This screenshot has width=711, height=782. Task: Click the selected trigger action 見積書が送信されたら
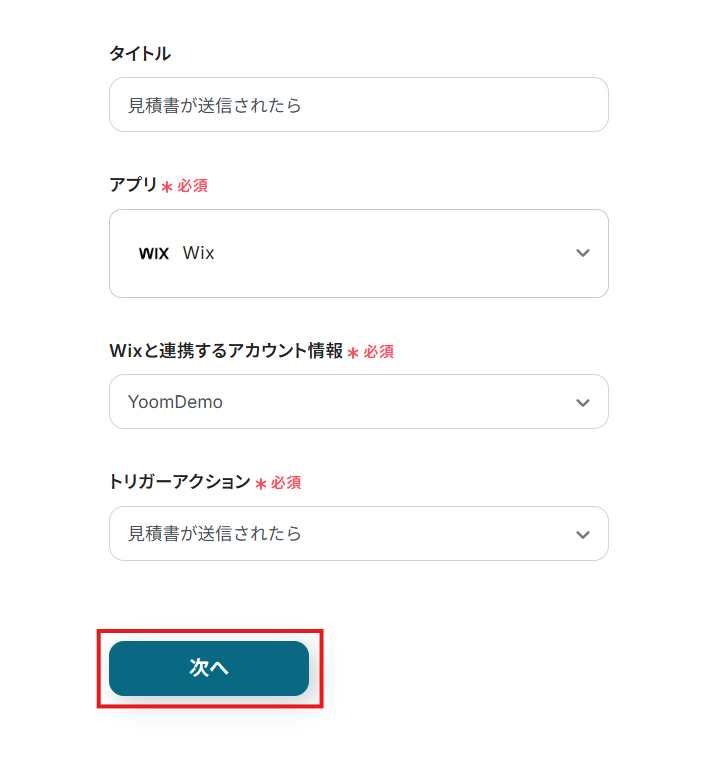(x=215, y=534)
